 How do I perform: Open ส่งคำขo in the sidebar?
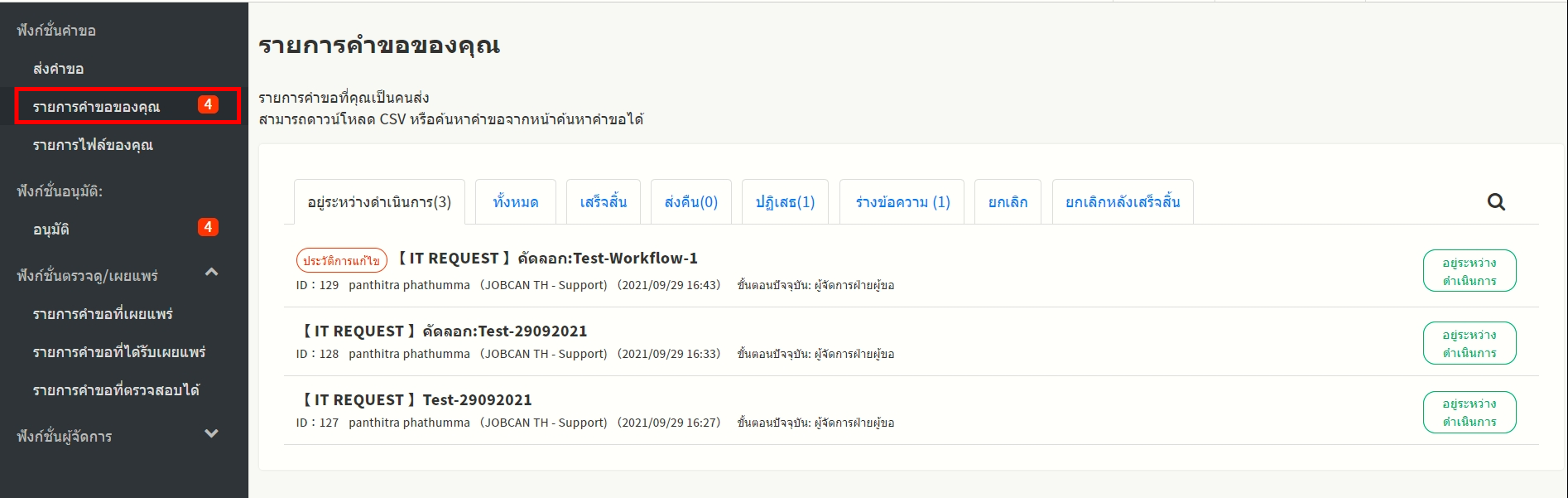coord(58,69)
